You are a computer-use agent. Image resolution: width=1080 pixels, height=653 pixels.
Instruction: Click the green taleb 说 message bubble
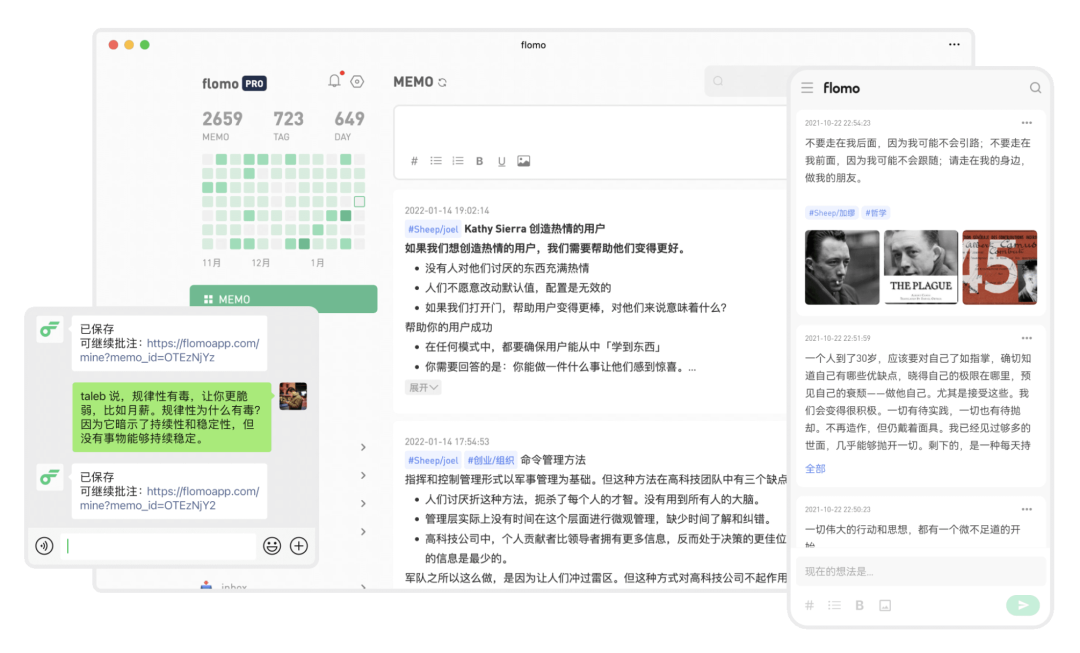coord(172,417)
